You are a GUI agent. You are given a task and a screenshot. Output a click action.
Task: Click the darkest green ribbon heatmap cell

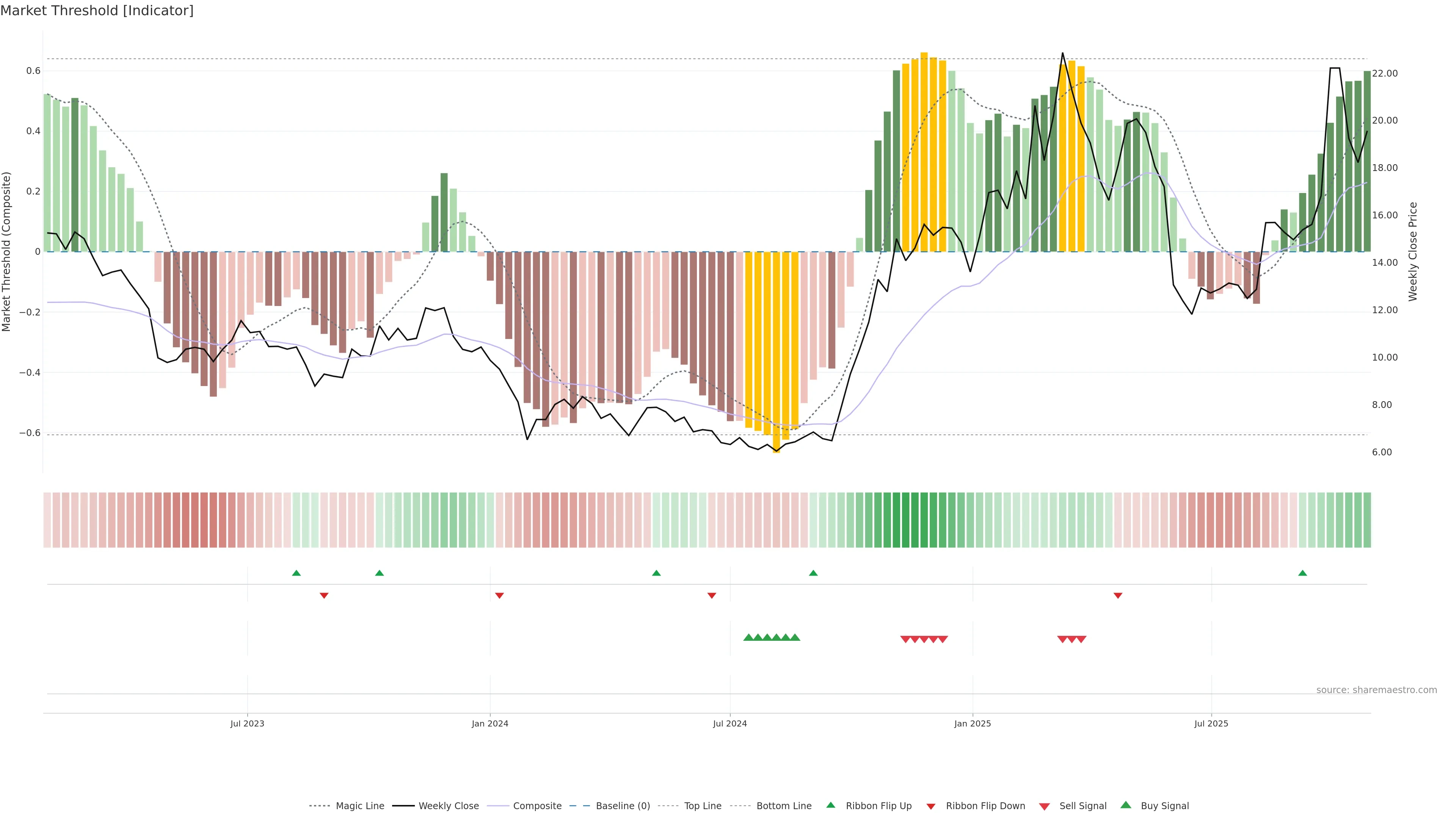point(905,520)
